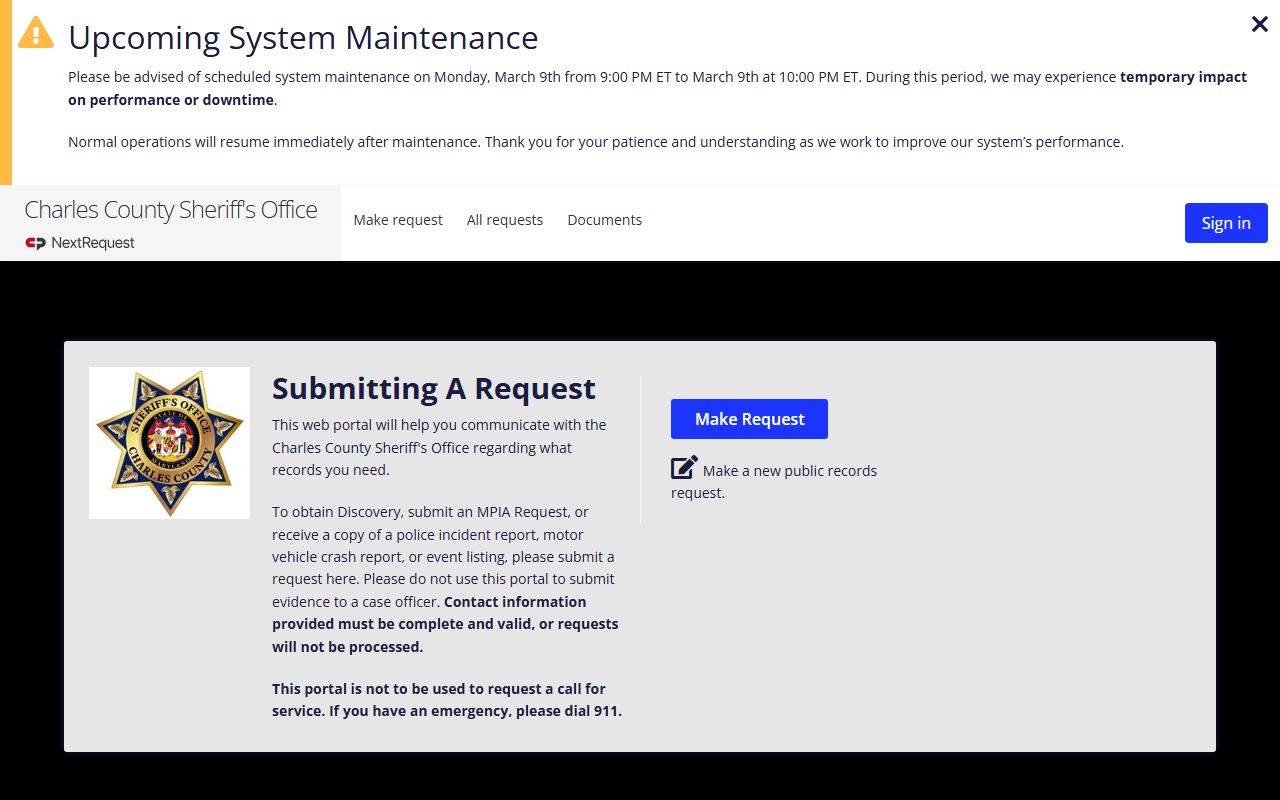1280x800 pixels.
Task: Click the blue Make Request button
Action: (x=749, y=419)
